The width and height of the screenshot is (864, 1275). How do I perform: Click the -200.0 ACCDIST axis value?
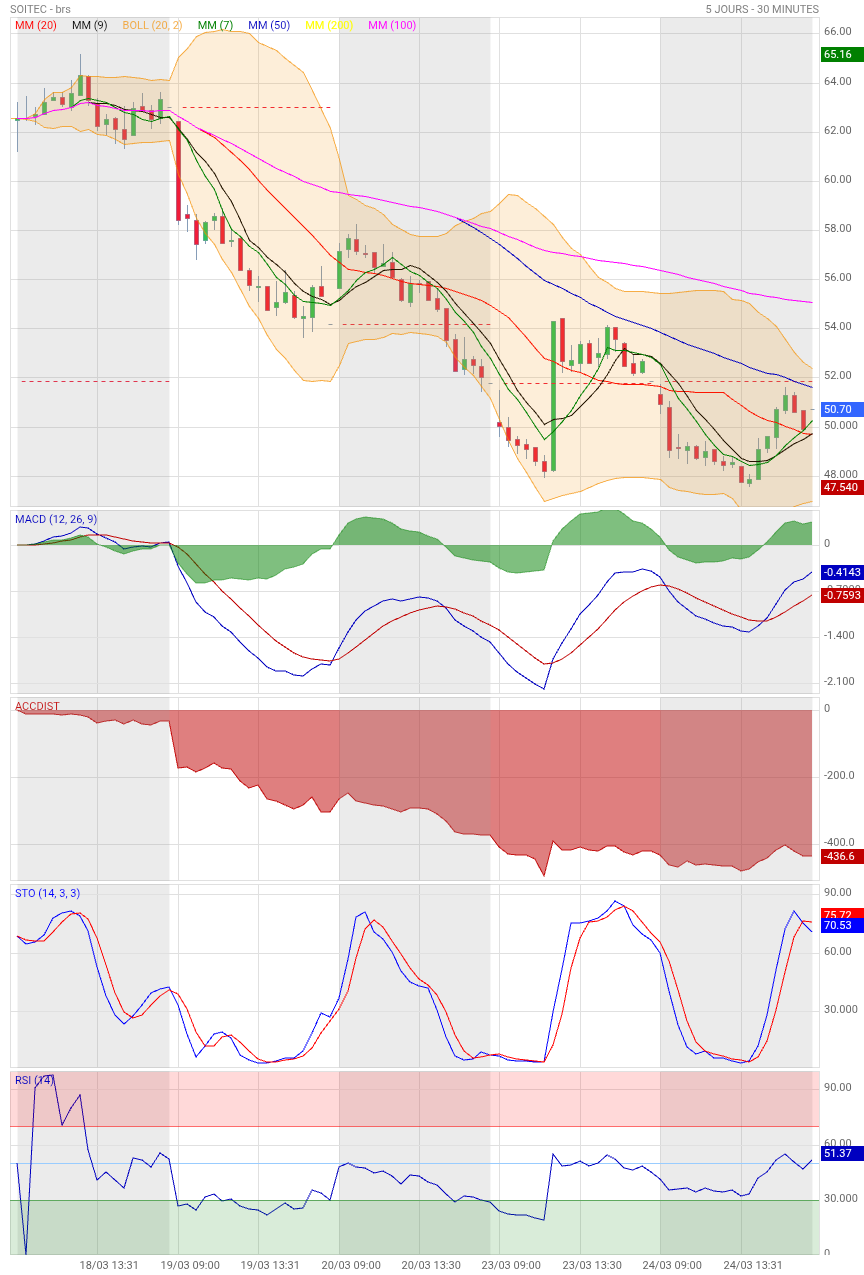840,775
